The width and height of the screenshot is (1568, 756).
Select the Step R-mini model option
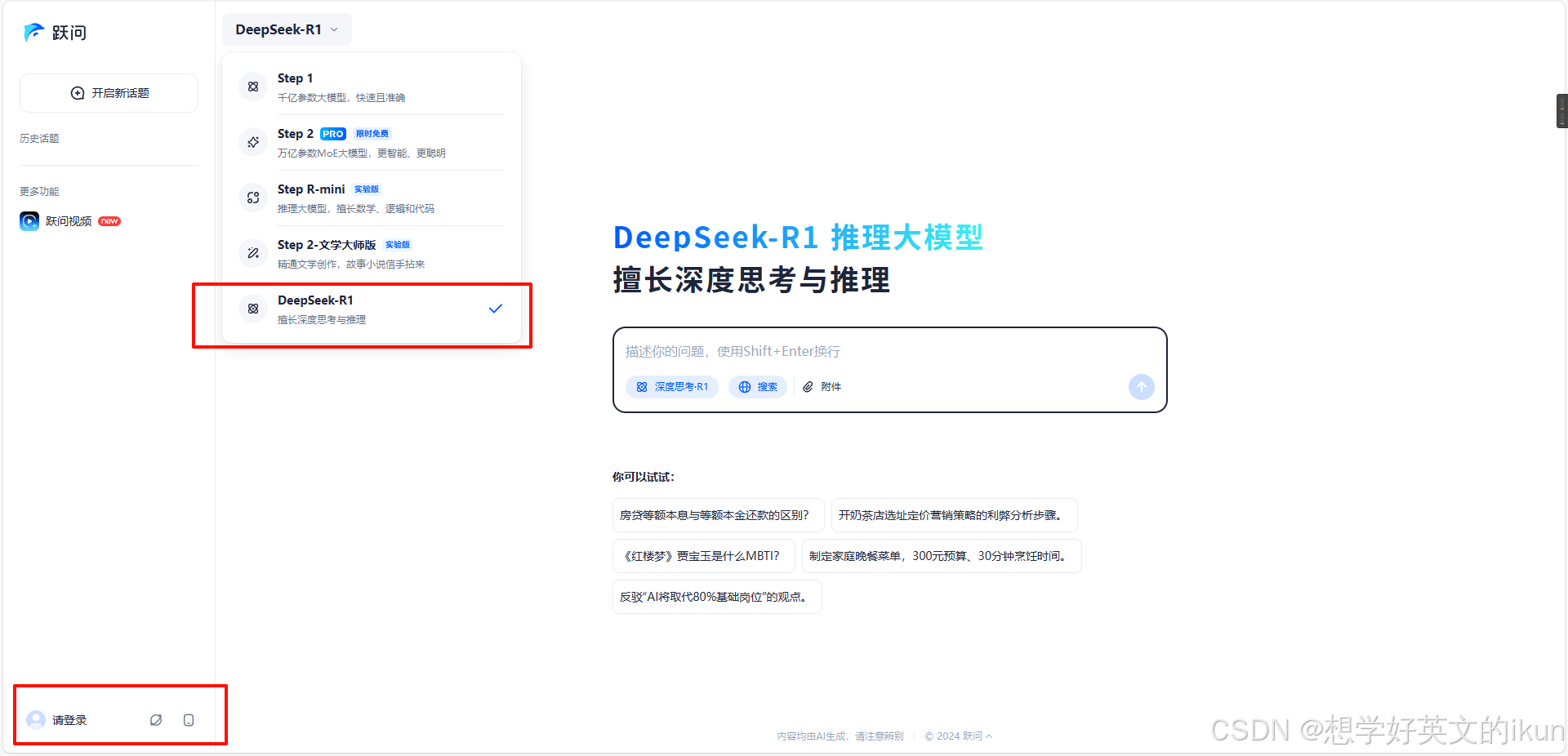click(x=372, y=198)
